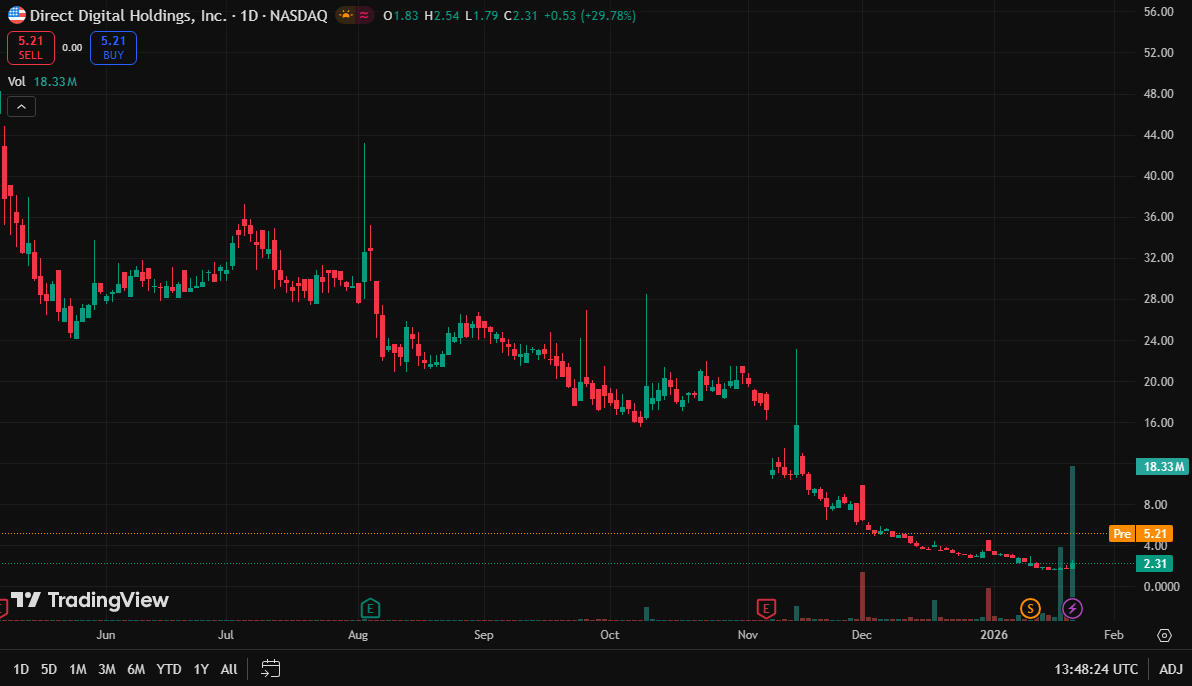The image size is (1192, 686).
Task: Click the Aug label on time axis
Action: 358,635
